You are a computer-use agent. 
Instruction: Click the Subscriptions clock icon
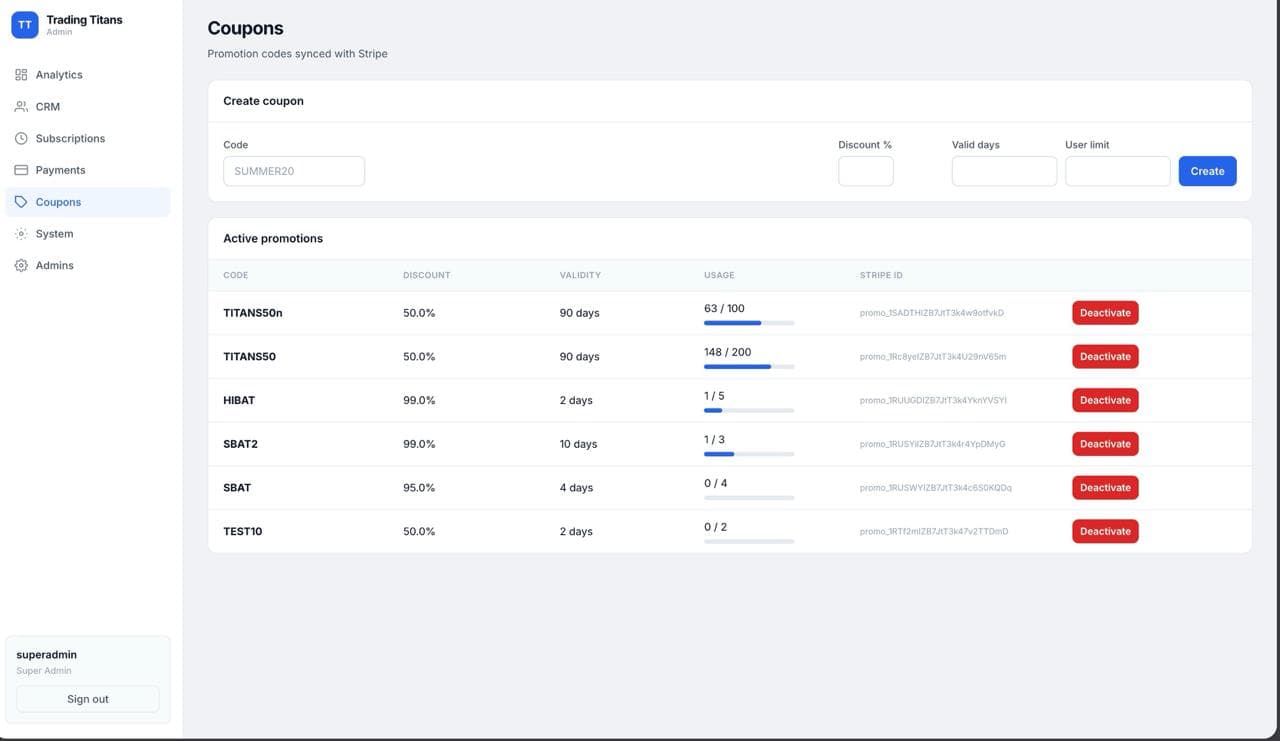coord(21,138)
